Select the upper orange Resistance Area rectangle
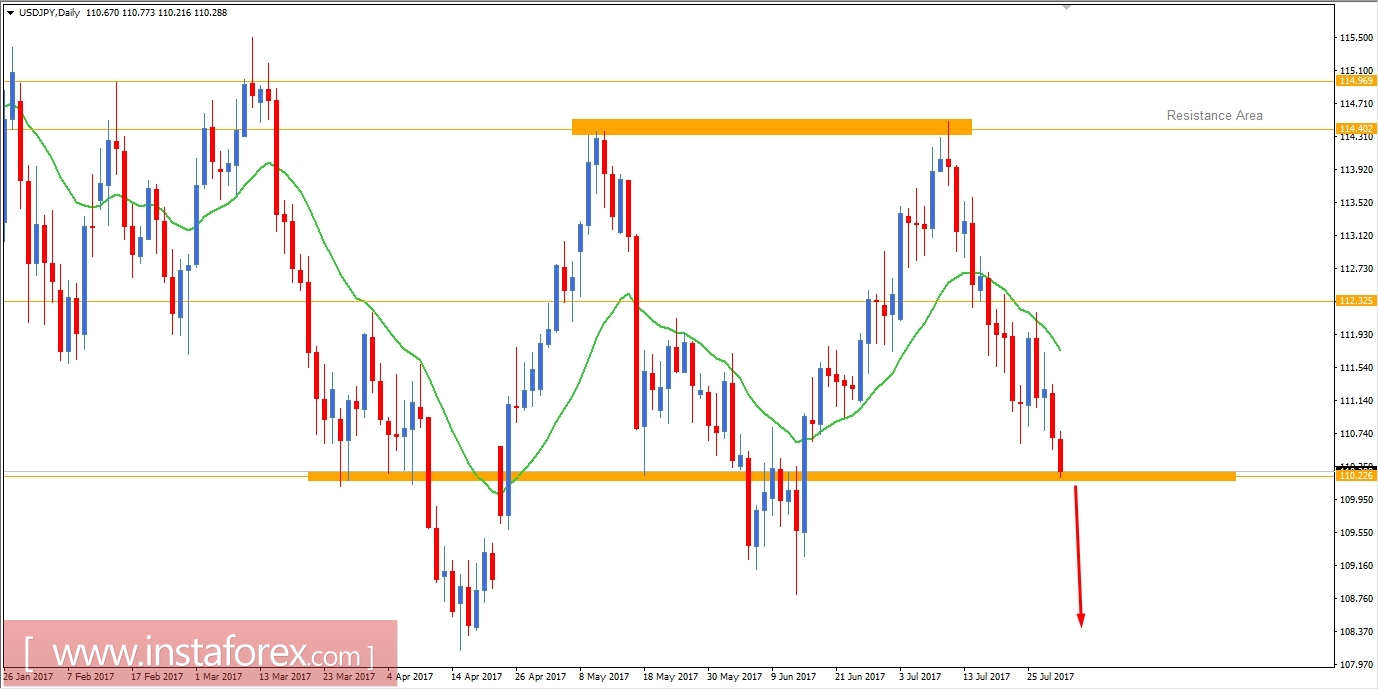This screenshot has width=1378, height=689. point(770,125)
